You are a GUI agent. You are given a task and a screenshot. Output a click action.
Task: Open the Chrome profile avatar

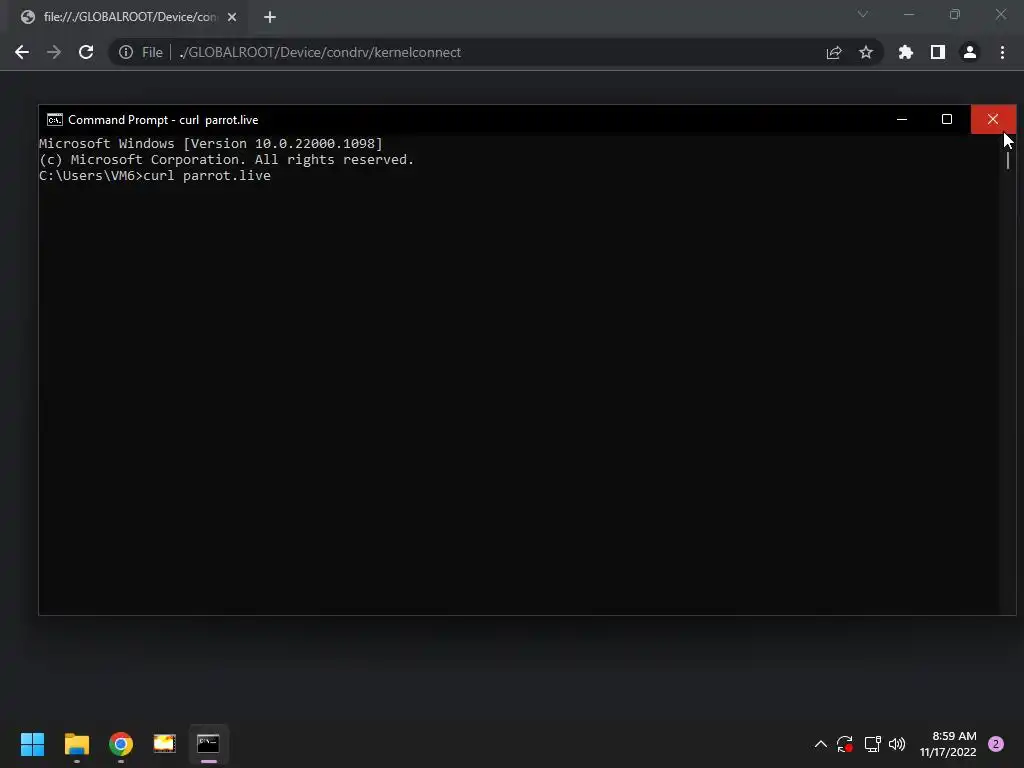click(x=970, y=52)
